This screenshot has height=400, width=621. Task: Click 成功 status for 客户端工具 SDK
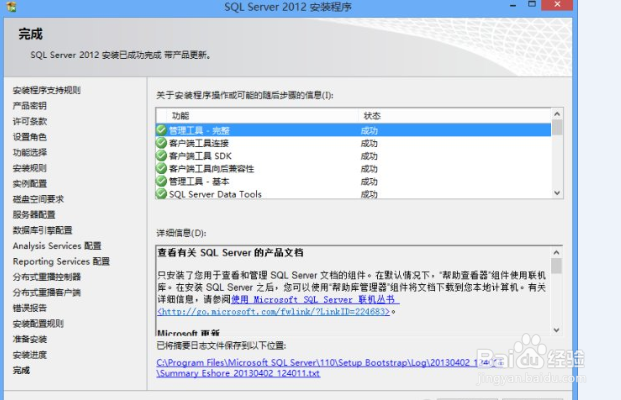tap(369, 156)
